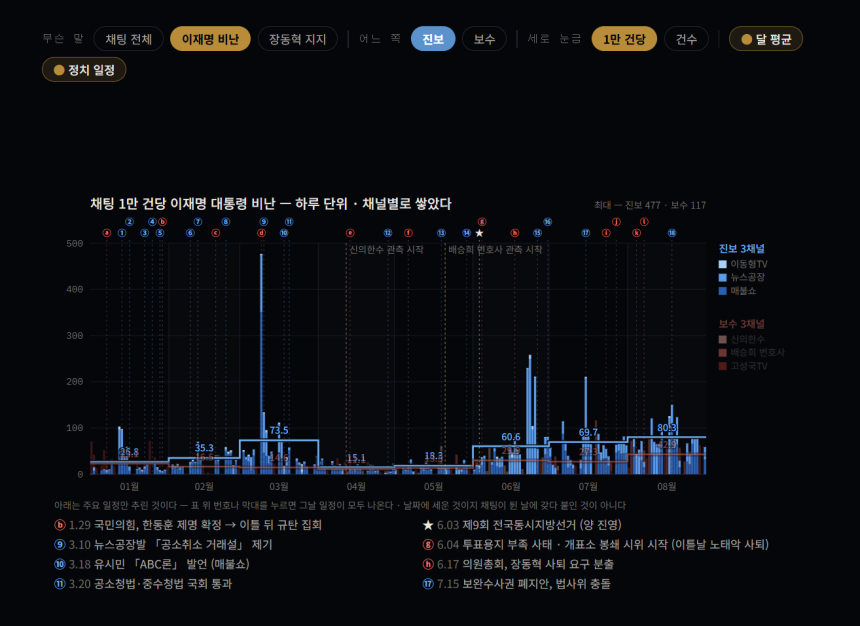
Task: Click the 배승희 변호사 legend entry
Action: click(x=751, y=353)
